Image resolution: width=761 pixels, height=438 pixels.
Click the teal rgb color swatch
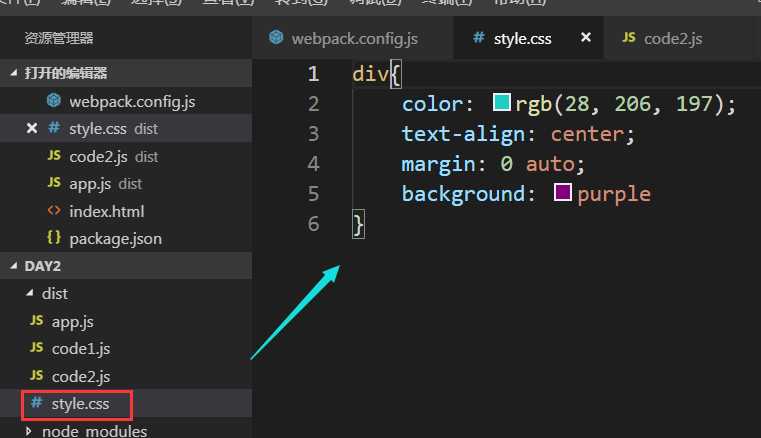click(502, 103)
